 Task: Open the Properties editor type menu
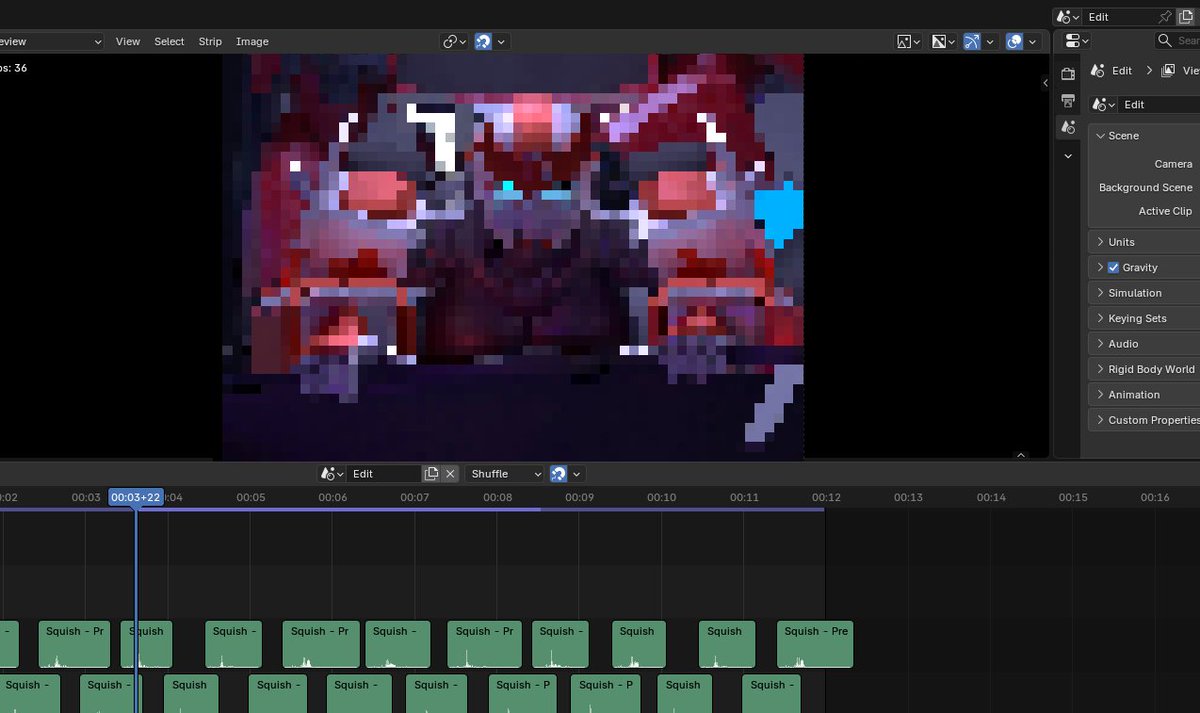click(x=1077, y=41)
